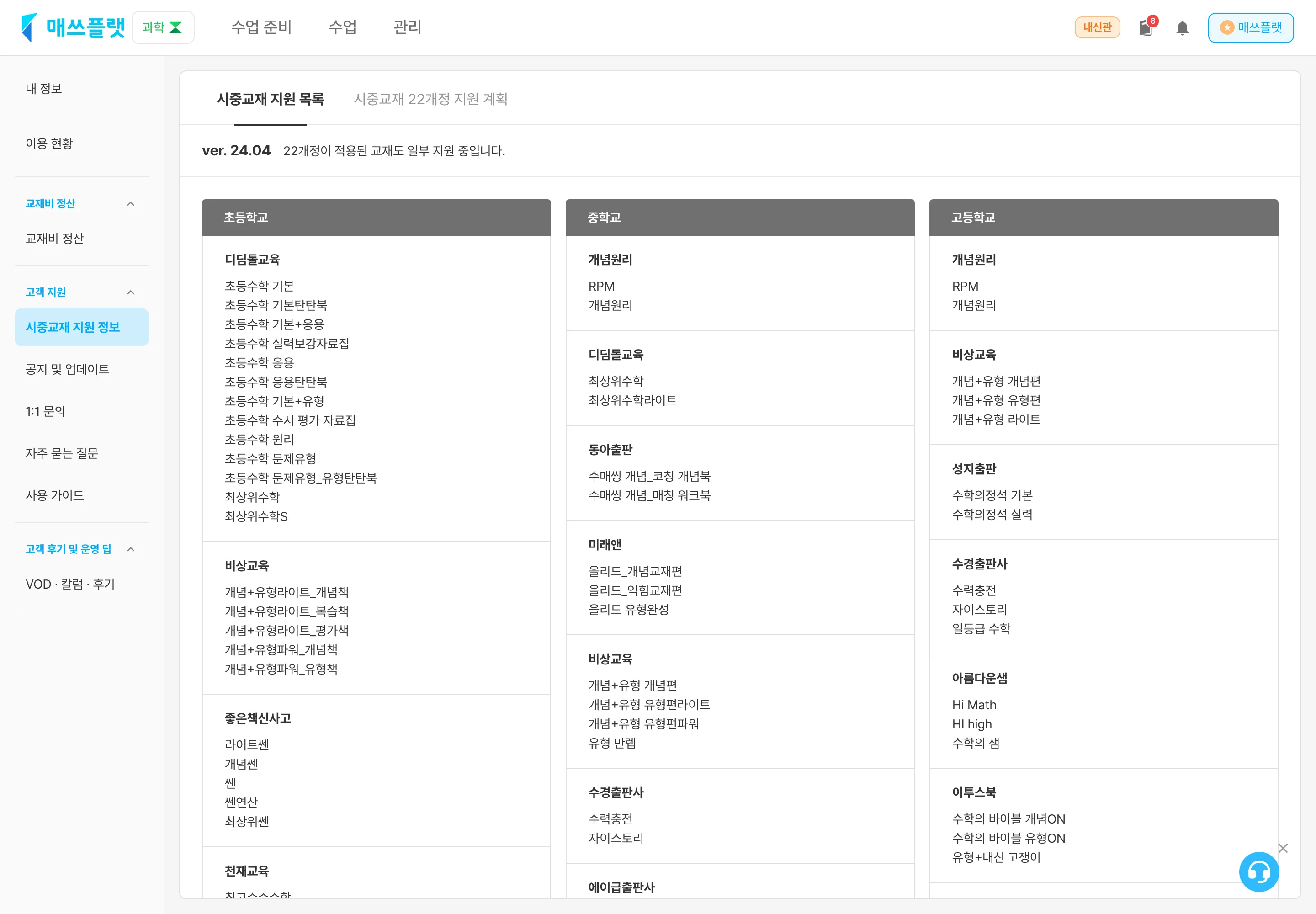The image size is (1316, 914).
Task: Click 수매씽 개념_코칭 개념북 entry
Action: (649, 476)
